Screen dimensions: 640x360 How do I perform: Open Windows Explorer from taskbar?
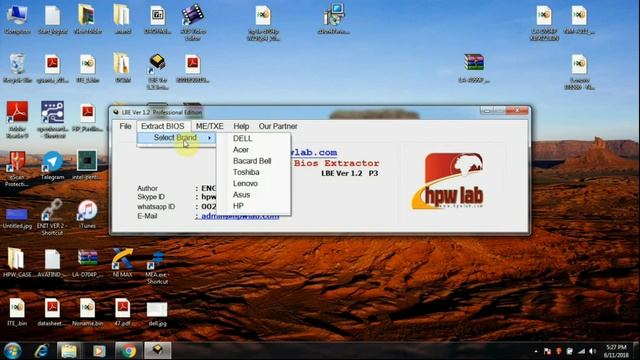[69, 351]
